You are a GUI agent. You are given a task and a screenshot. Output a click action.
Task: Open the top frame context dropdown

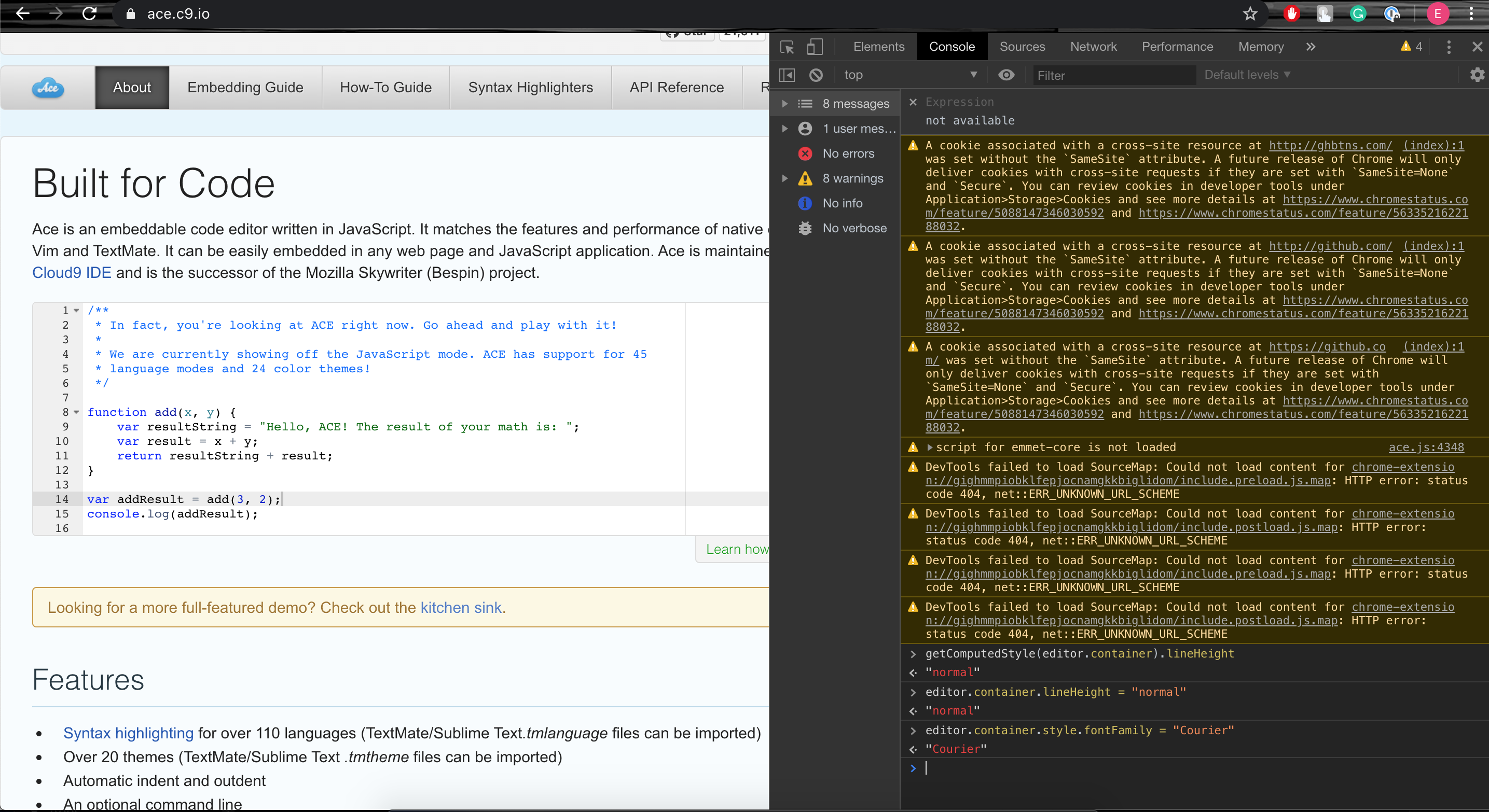point(911,75)
